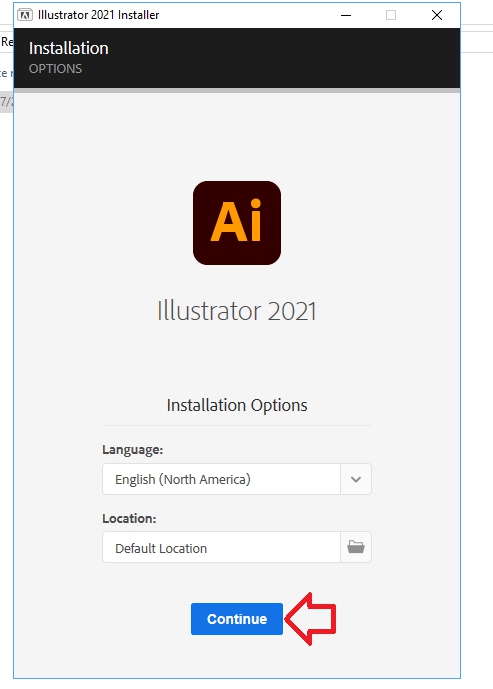
Task: Click the installer icon in title bar
Action: [25, 15]
